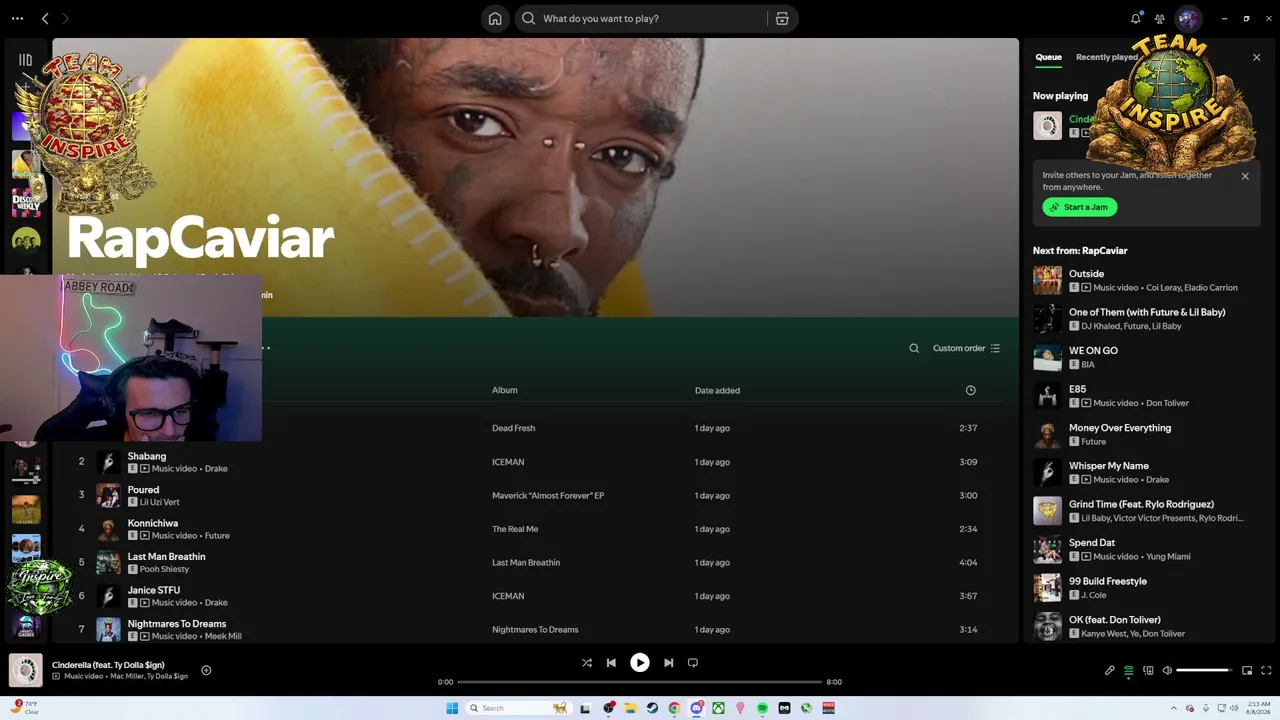Screen dimensions: 1280x720
Task: Sort by the Album column header
Action: [x=505, y=390]
